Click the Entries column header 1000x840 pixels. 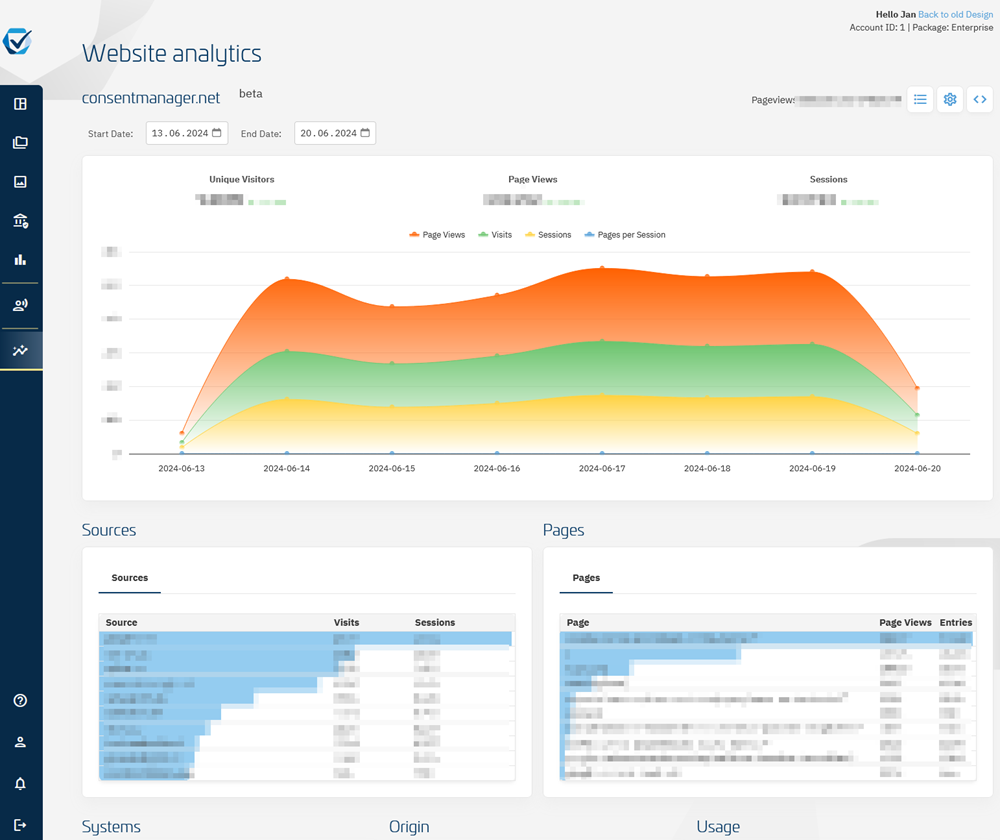pos(955,623)
